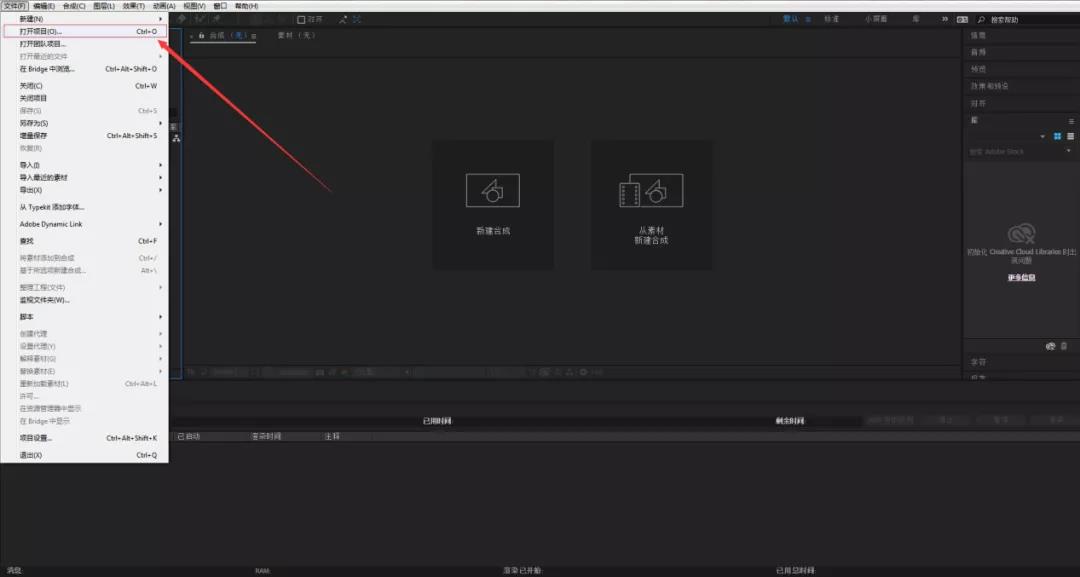The height and width of the screenshot is (577, 1080).
Task: Click the Creative Cloud sync icon in Libraries
Action: click(x=1048, y=346)
